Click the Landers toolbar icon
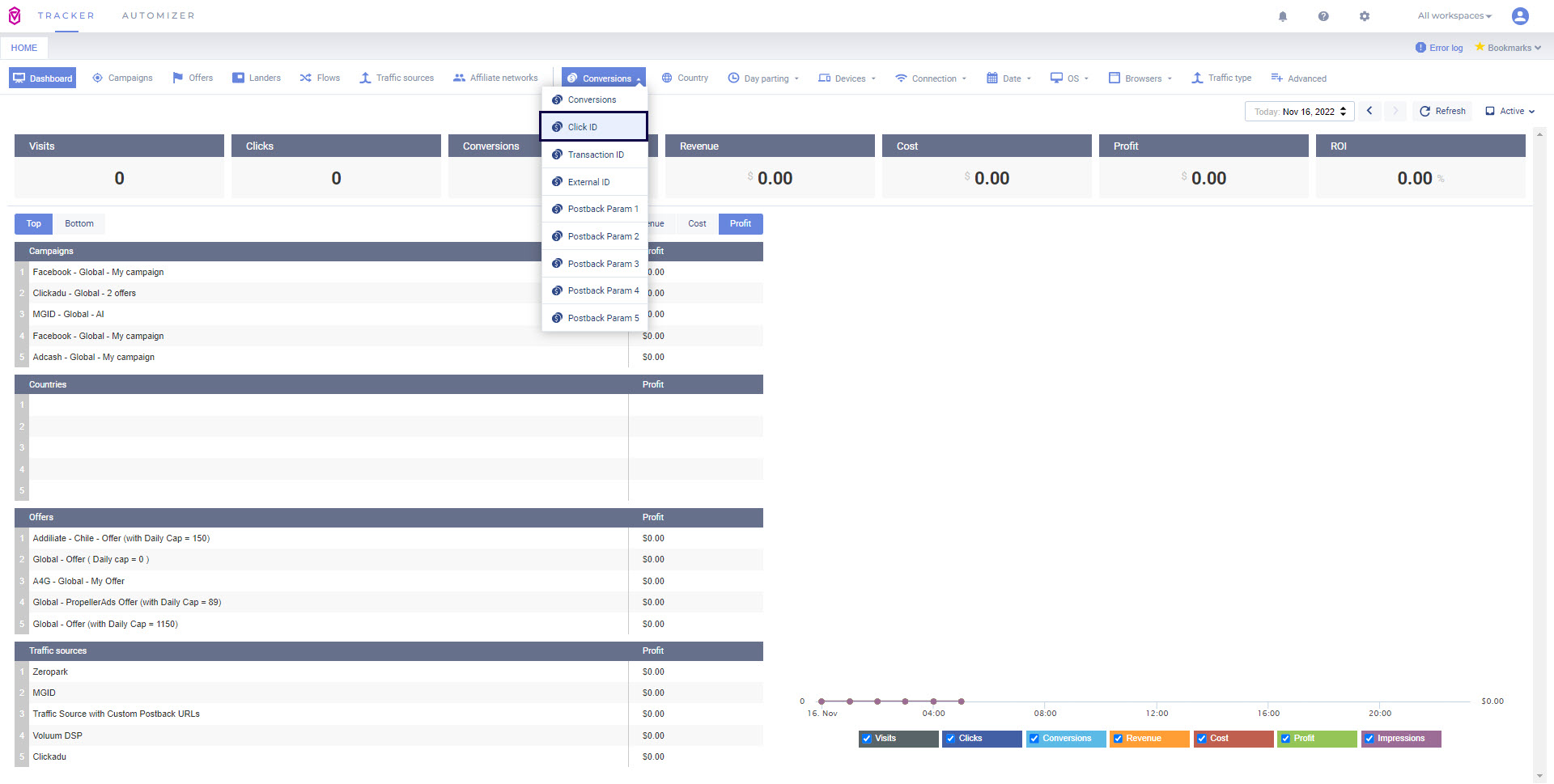This screenshot has height=784, width=1554. coord(238,78)
